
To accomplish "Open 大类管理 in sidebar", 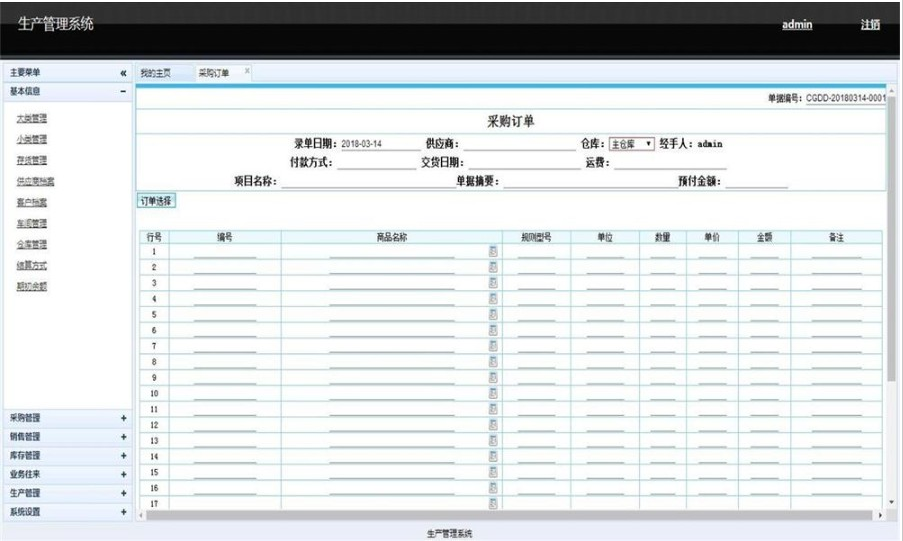I will (x=32, y=118).
